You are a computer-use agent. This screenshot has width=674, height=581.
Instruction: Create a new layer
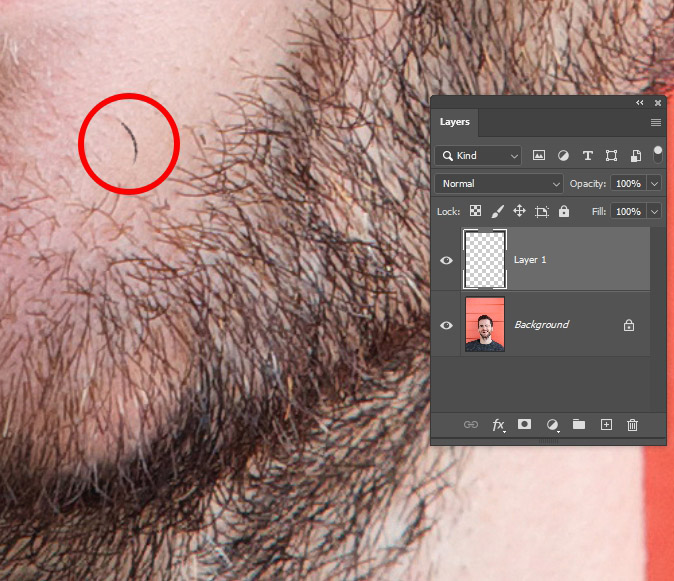(606, 425)
